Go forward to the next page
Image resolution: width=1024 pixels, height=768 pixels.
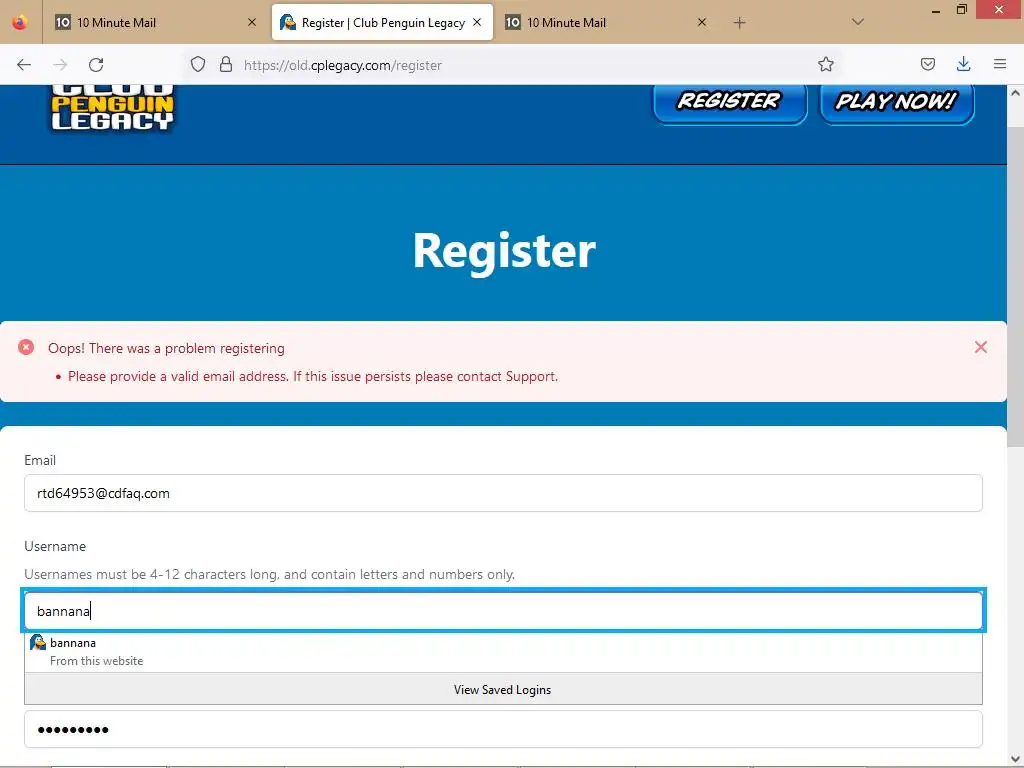pos(60,65)
